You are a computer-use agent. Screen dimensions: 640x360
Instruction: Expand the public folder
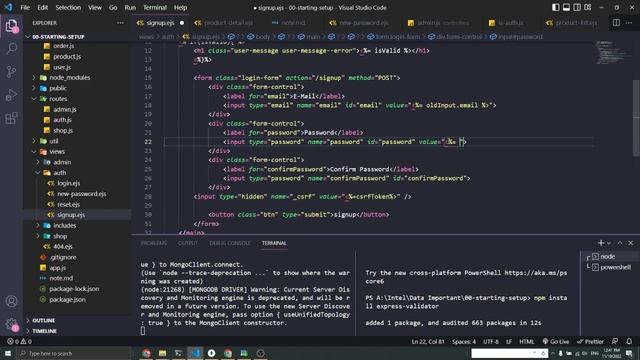58,88
